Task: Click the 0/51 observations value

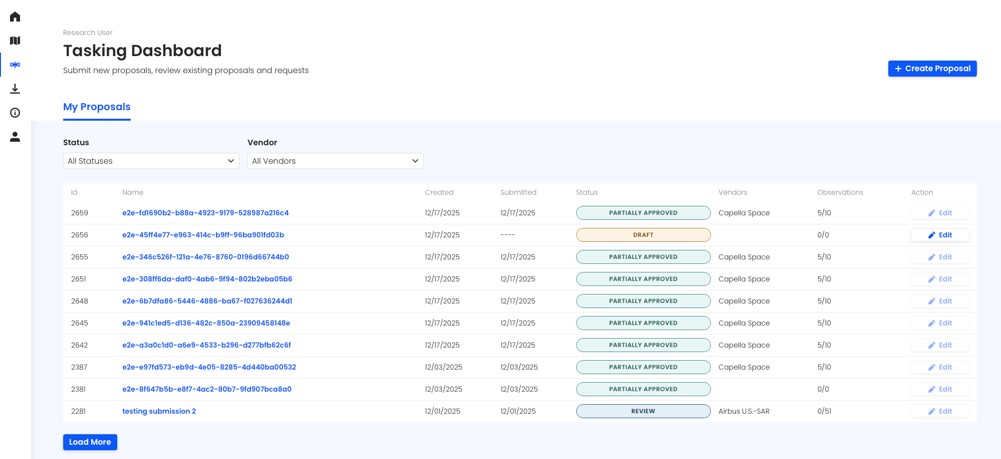Action: pyautogui.click(x=824, y=411)
